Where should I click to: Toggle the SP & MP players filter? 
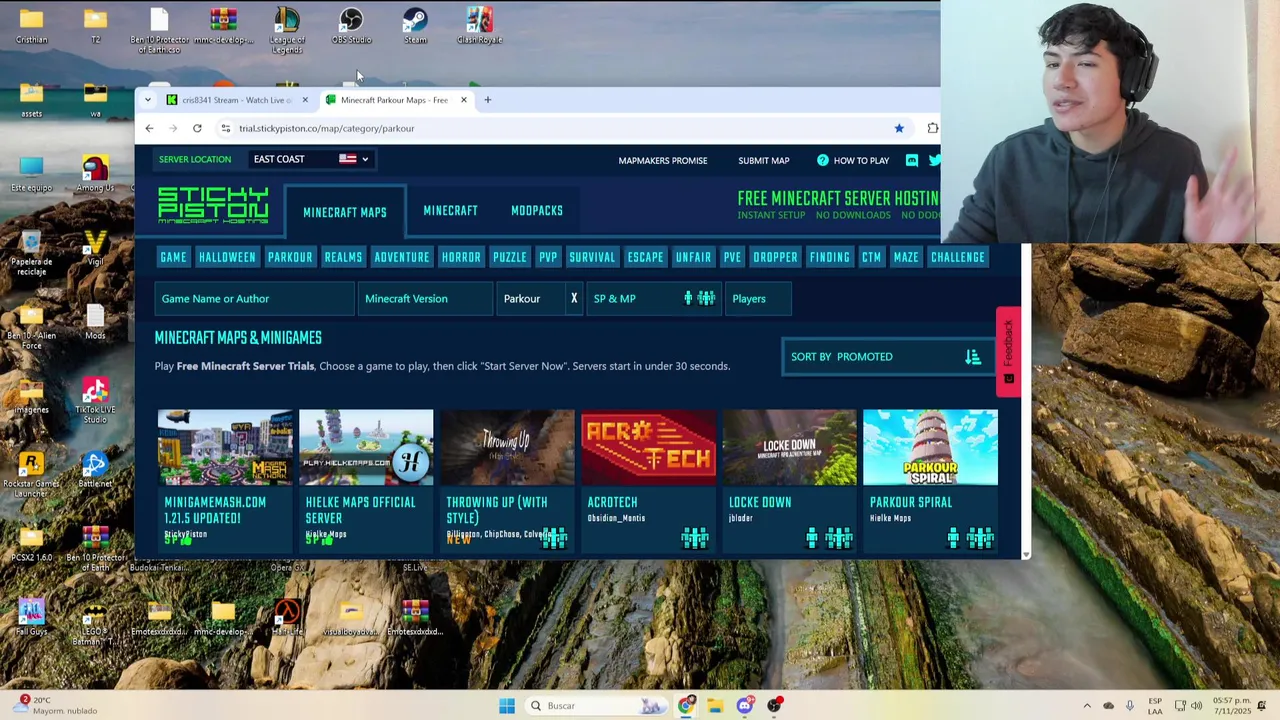[653, 298]
